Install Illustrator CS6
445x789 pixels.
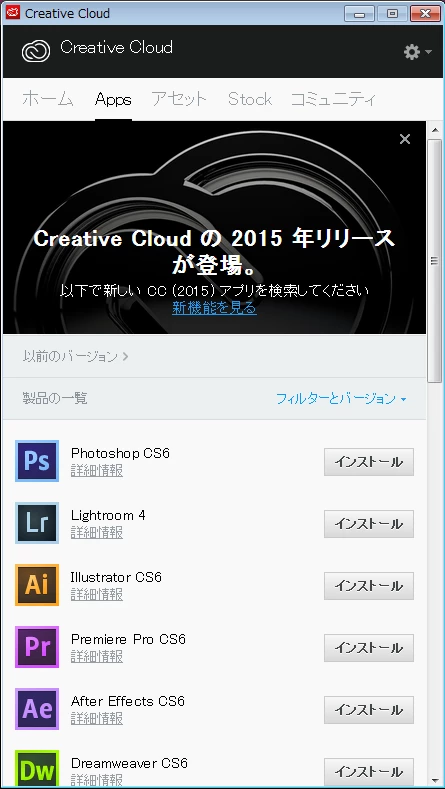(369, 586)
